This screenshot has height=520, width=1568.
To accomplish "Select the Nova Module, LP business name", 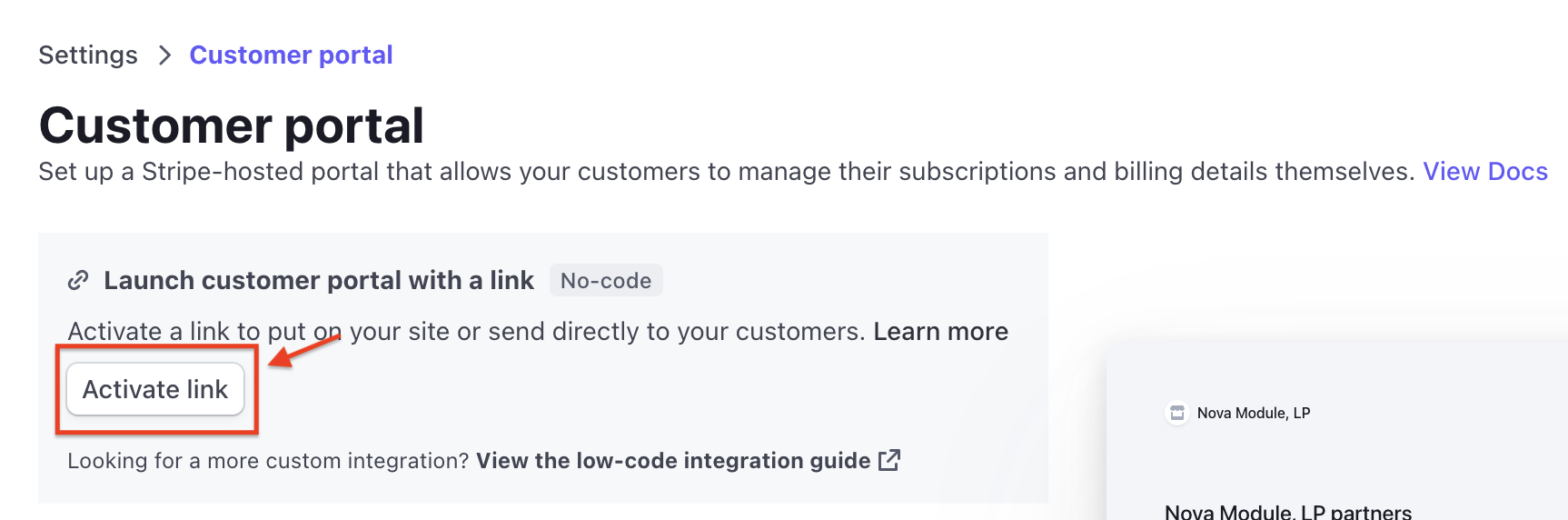I will (x=1254, y=413).
